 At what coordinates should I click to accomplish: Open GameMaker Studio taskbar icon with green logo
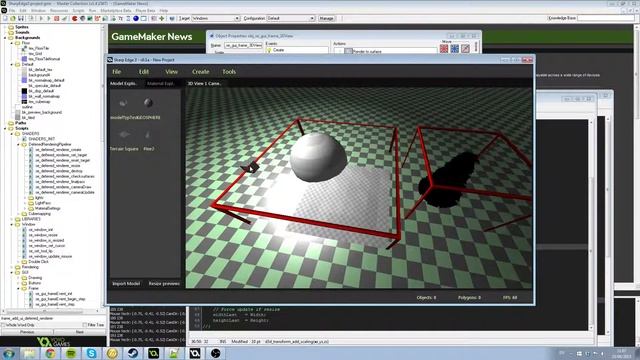coord(153,353)
